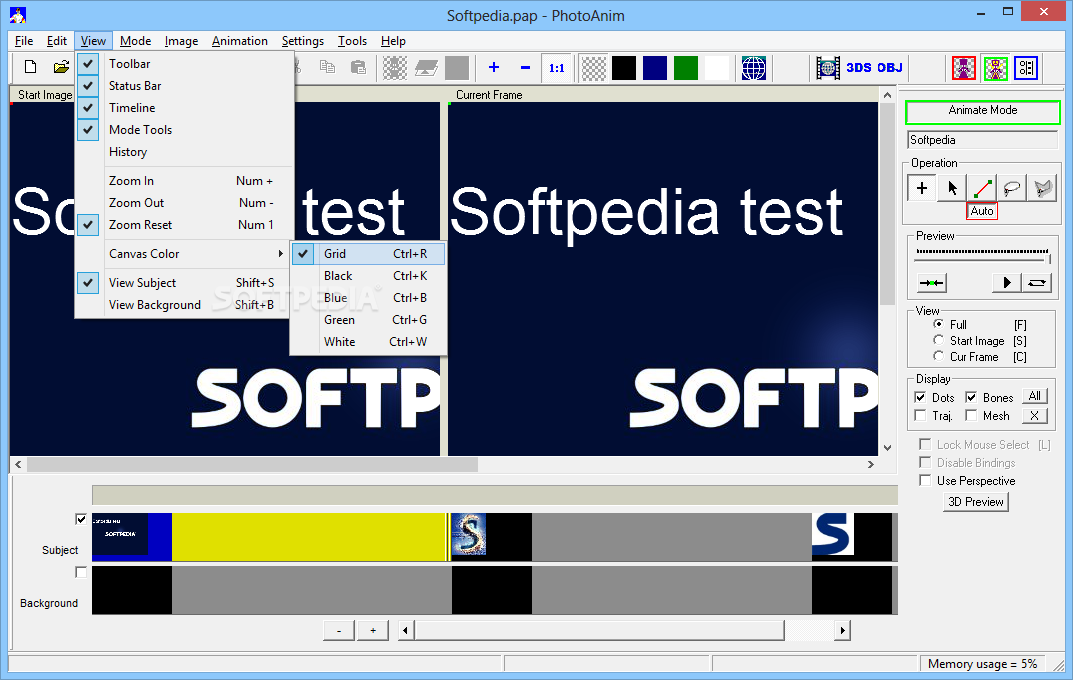Screen dimensions: 1073x680
Task: Toggle the Subject timeline track checkbox
Action: [x=81, y=519]
